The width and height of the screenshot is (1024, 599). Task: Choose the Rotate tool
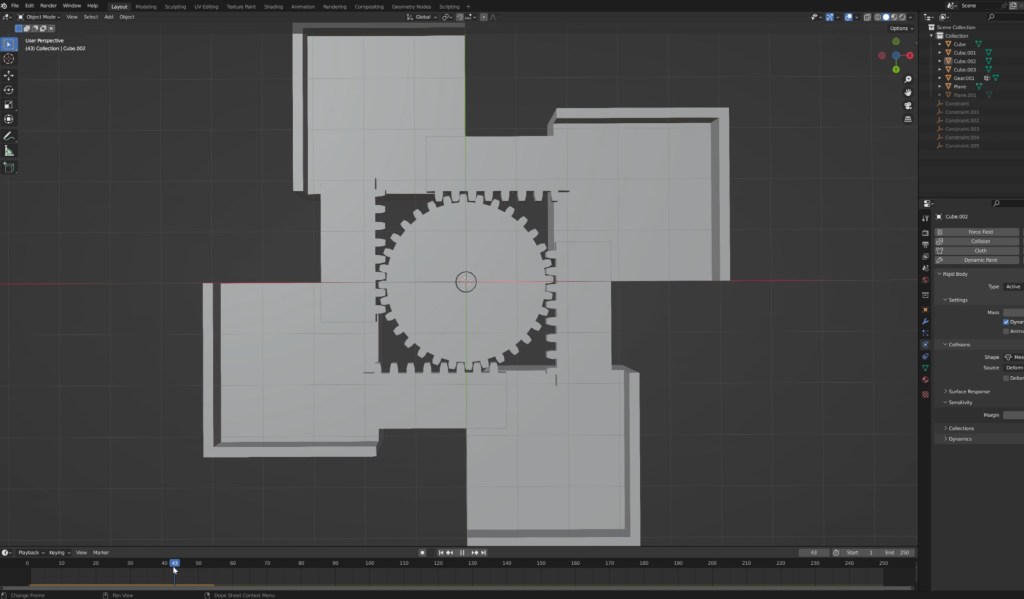pos(9,90)
